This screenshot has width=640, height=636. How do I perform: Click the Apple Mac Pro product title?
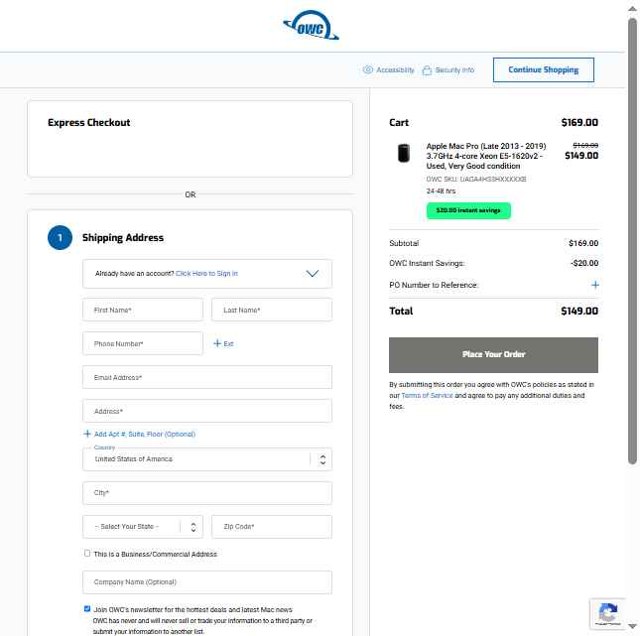tap(486, 156)
